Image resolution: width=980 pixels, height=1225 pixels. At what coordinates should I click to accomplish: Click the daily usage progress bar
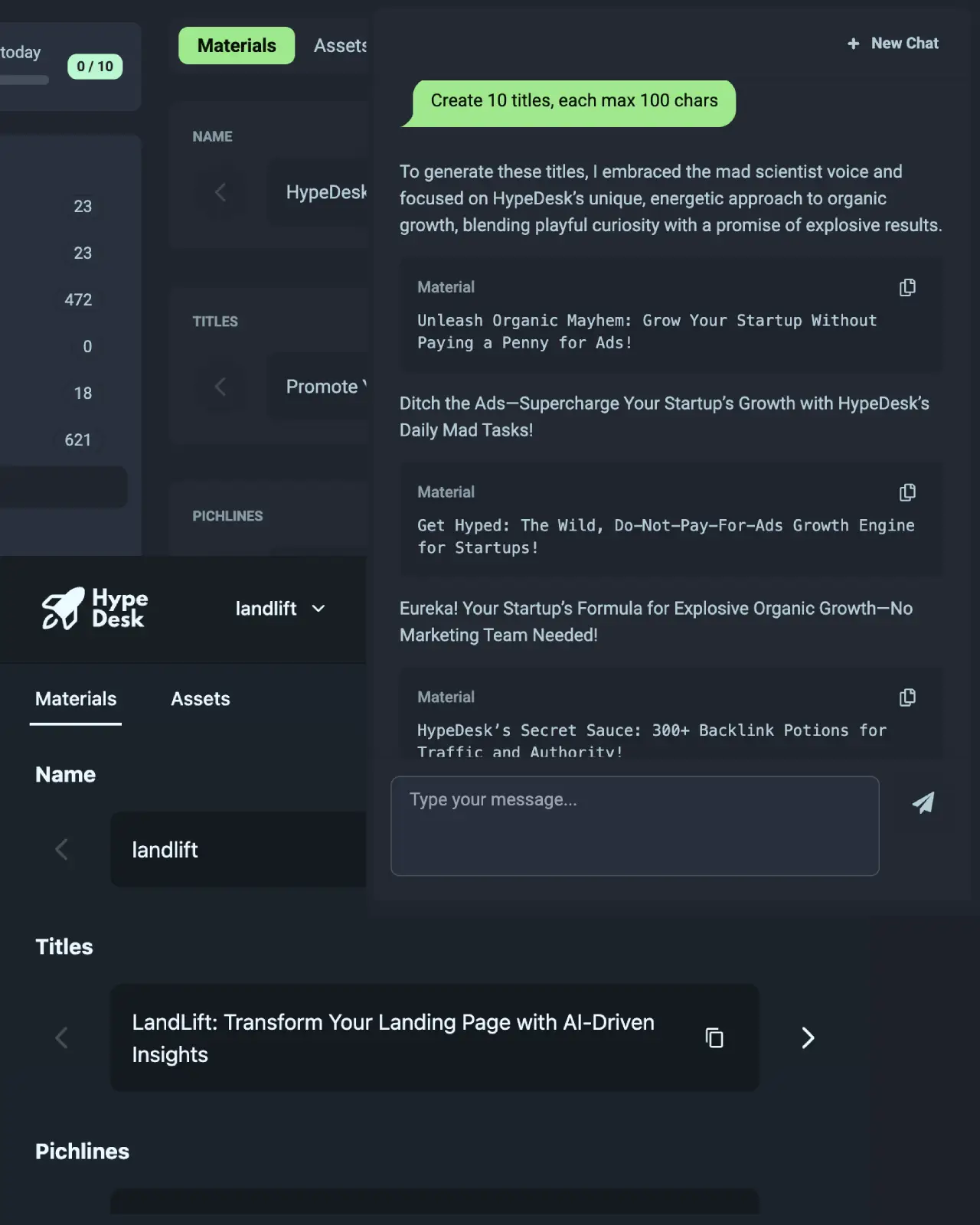pos(24,80)
